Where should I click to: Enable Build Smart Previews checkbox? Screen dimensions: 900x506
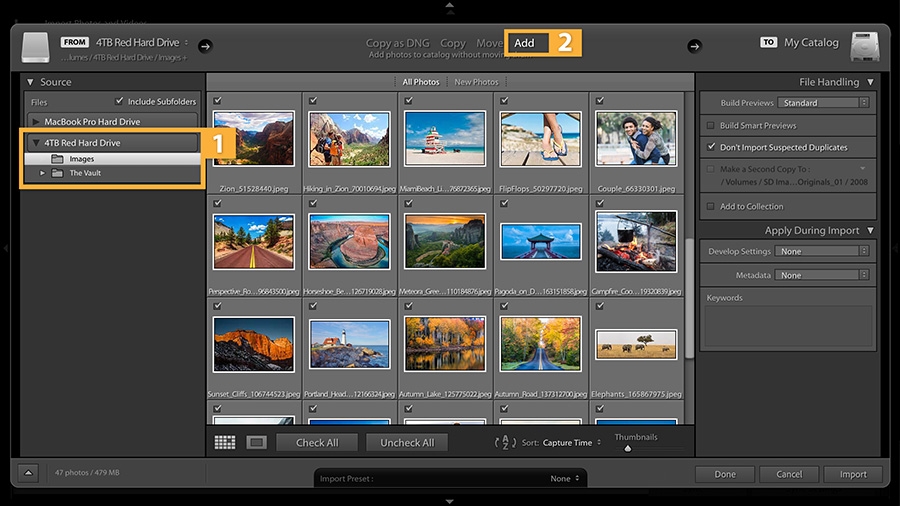click(711, 125)
